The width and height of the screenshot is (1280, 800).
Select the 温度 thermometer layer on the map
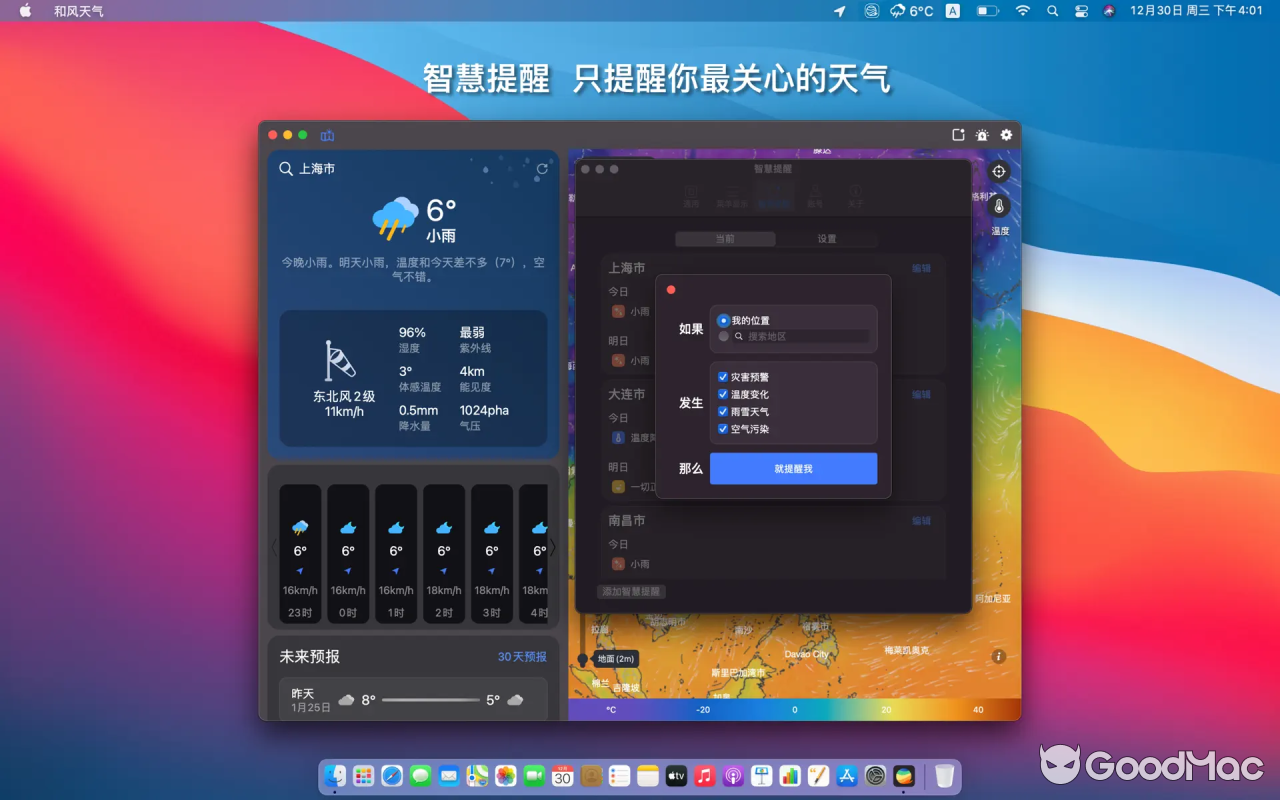pyautogui.click(x=997, y=207)
